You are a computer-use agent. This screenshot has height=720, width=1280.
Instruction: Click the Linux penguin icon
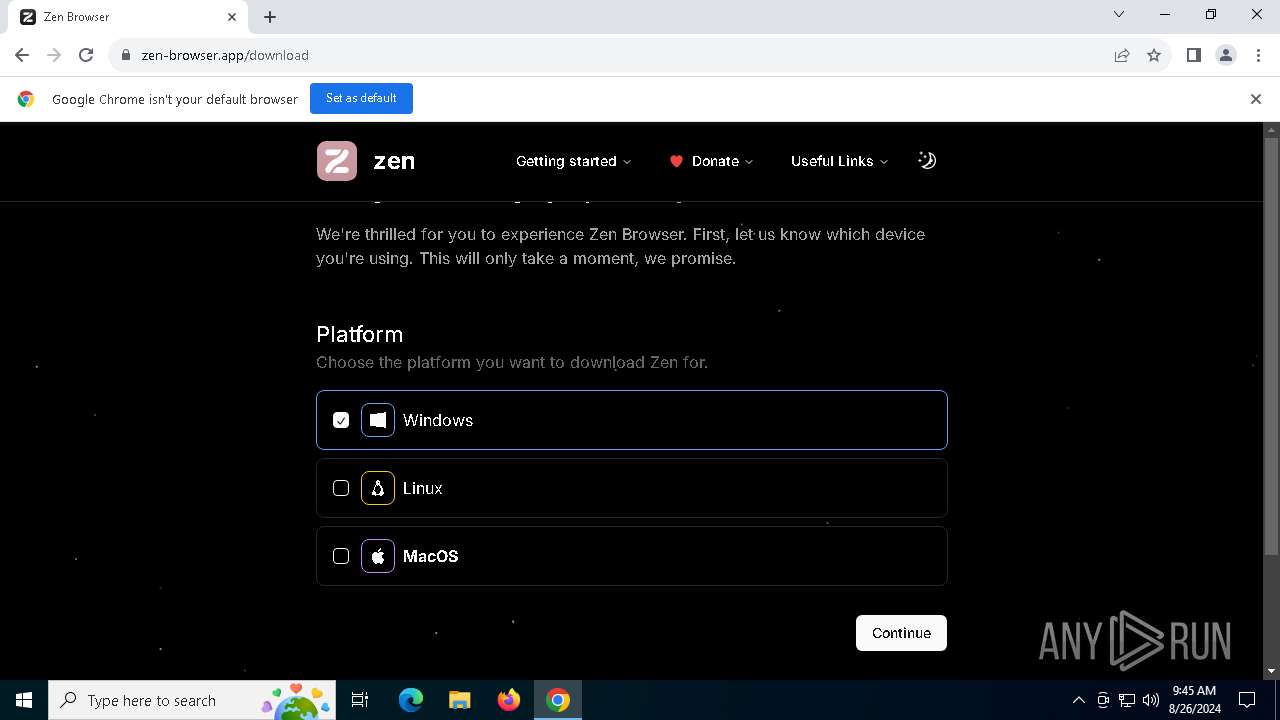pos(378,488)
